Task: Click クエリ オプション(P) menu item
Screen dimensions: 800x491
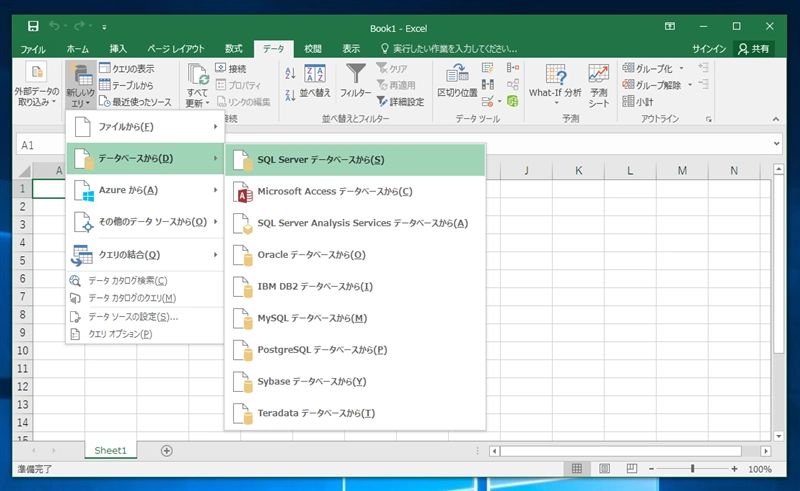Action: pyautogui.click(x=145, y=334)
